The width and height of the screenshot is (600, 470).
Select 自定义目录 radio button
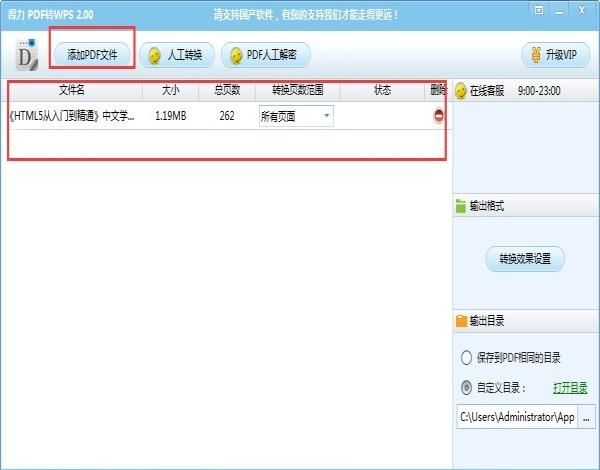466,388
